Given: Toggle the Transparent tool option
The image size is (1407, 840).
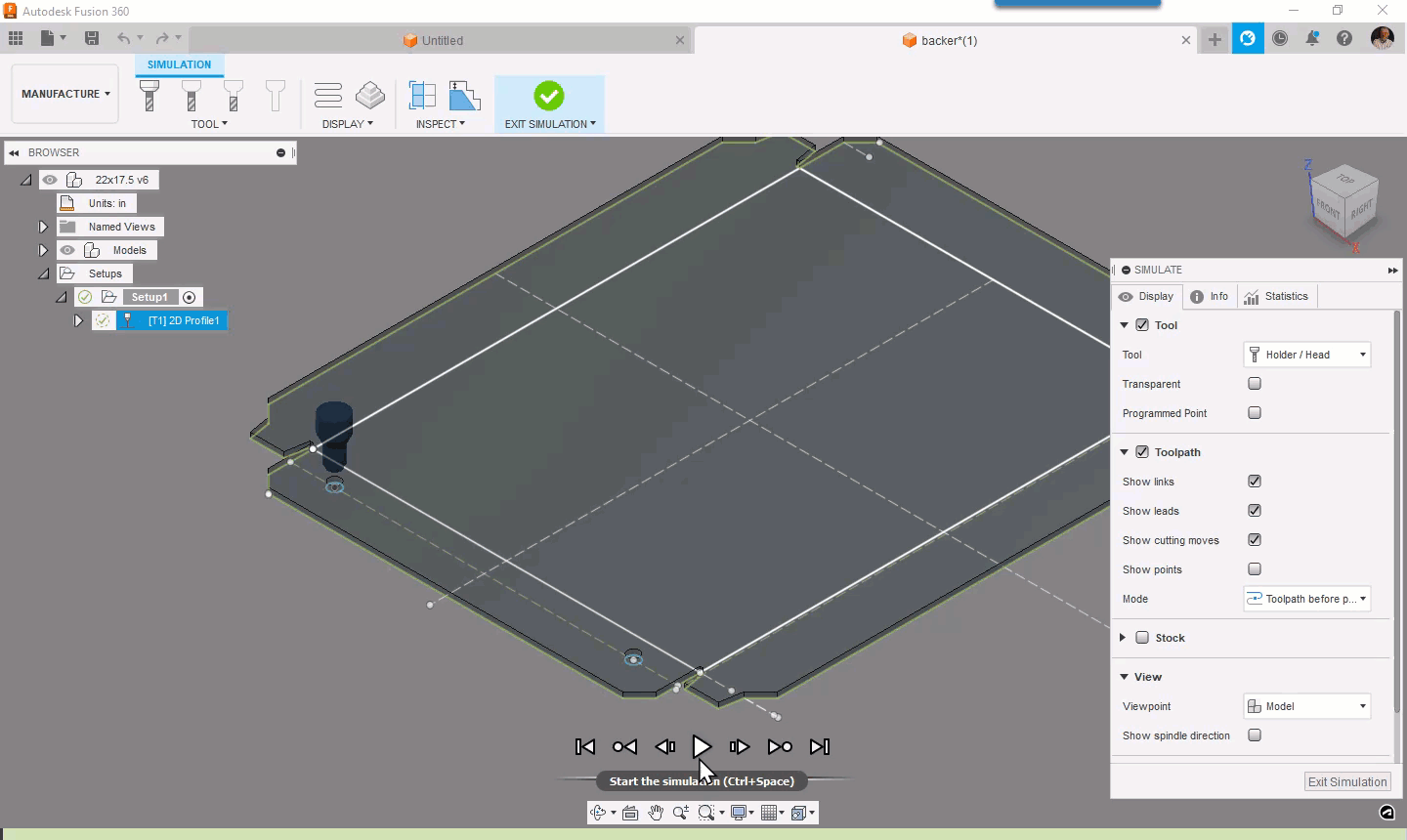Looking at the screenshot, I should [1254, 384].
